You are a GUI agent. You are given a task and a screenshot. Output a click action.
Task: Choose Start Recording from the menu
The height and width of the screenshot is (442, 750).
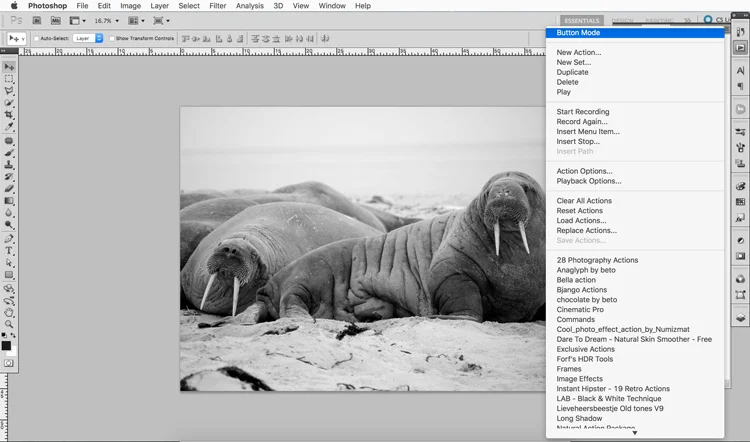[635, 111]
